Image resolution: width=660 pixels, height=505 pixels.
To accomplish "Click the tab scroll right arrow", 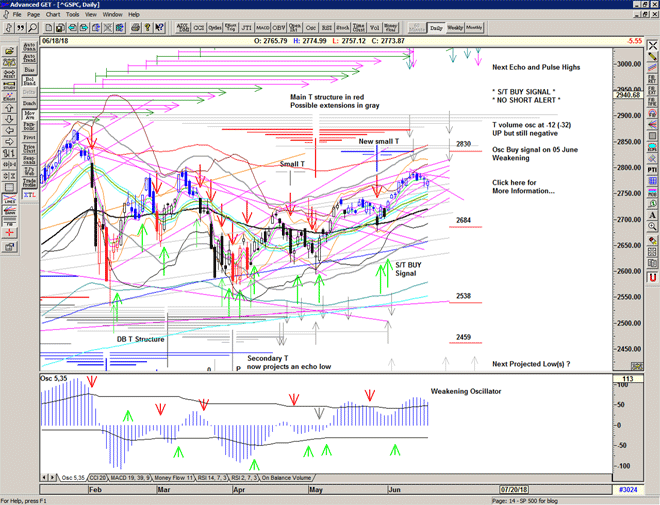I will click(52, 478).
